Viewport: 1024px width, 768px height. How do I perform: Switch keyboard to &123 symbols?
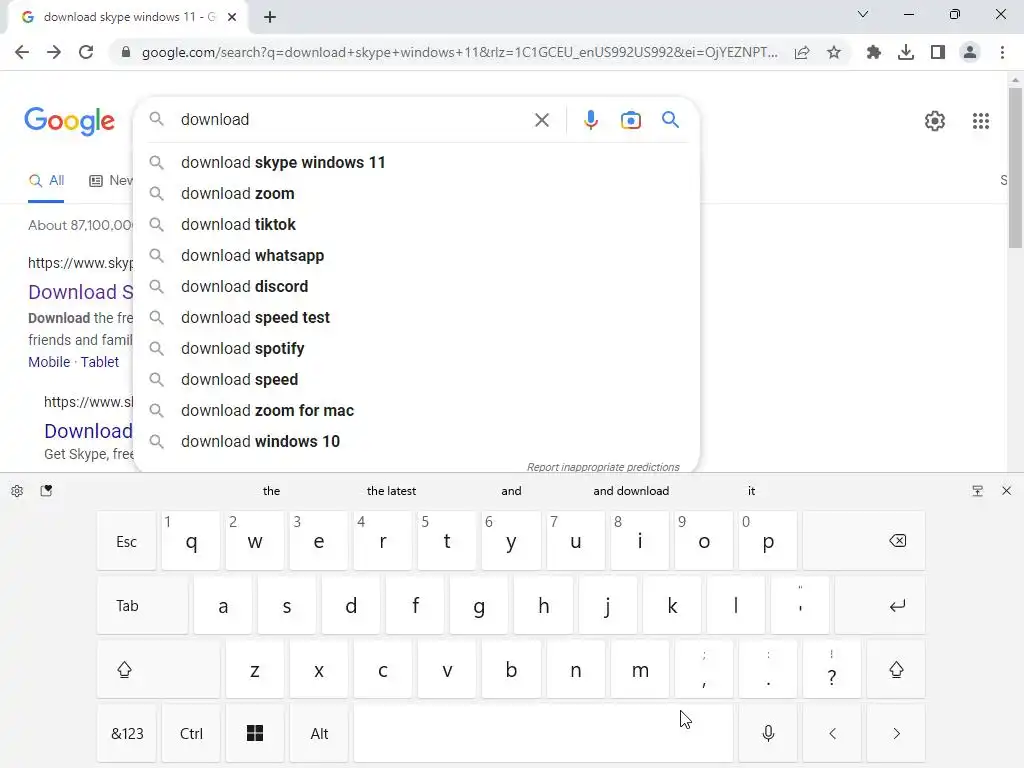[127, 733]
